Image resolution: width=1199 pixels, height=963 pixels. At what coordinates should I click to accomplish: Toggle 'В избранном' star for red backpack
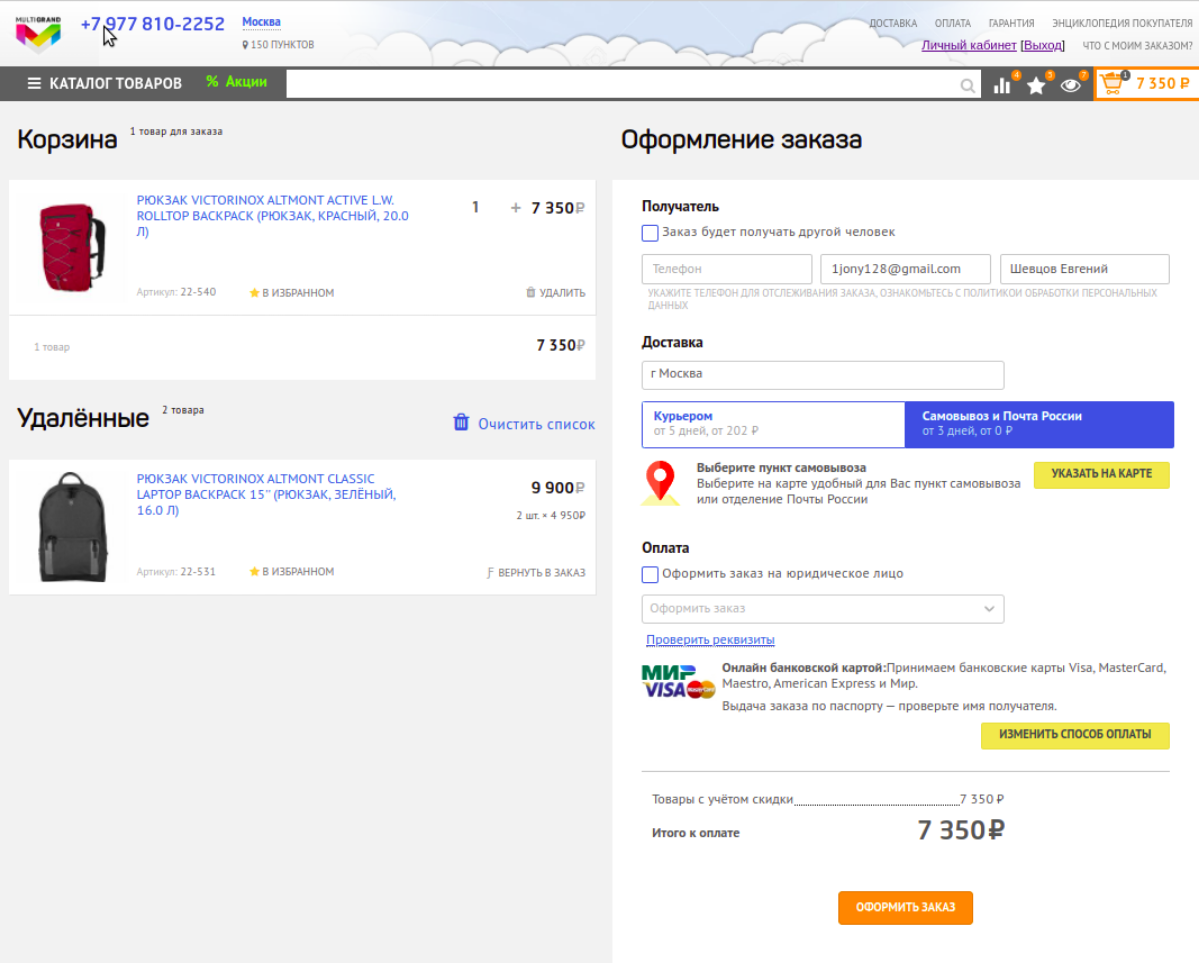(x=255, y=293)
